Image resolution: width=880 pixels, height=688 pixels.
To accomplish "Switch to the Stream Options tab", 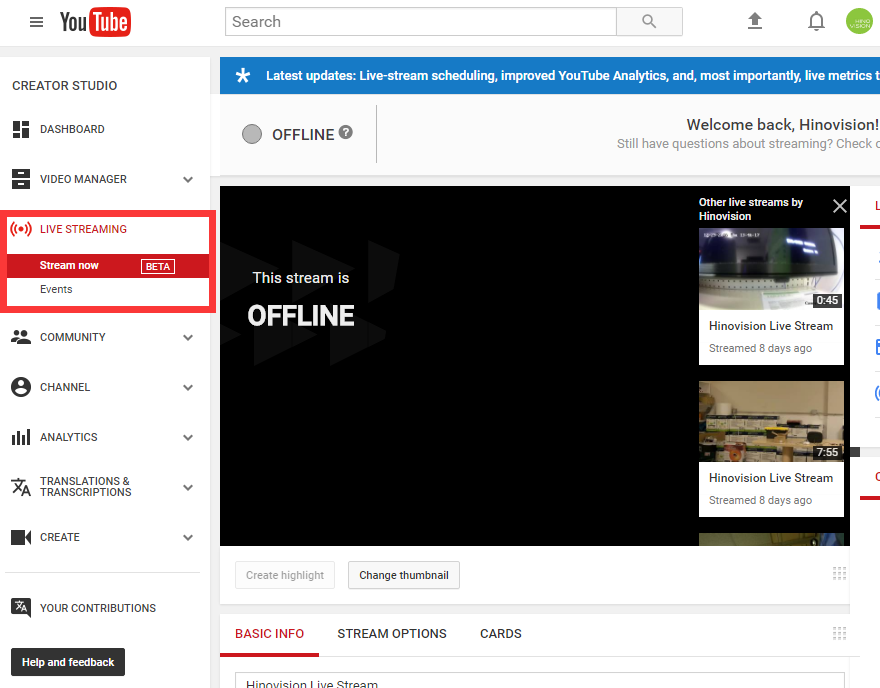I will 392,634.
